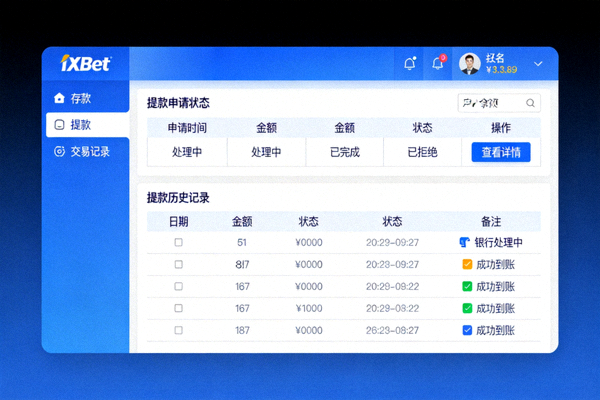600x400 pixels.
Task: Click the 日期 column header
Action: (178, 221)
